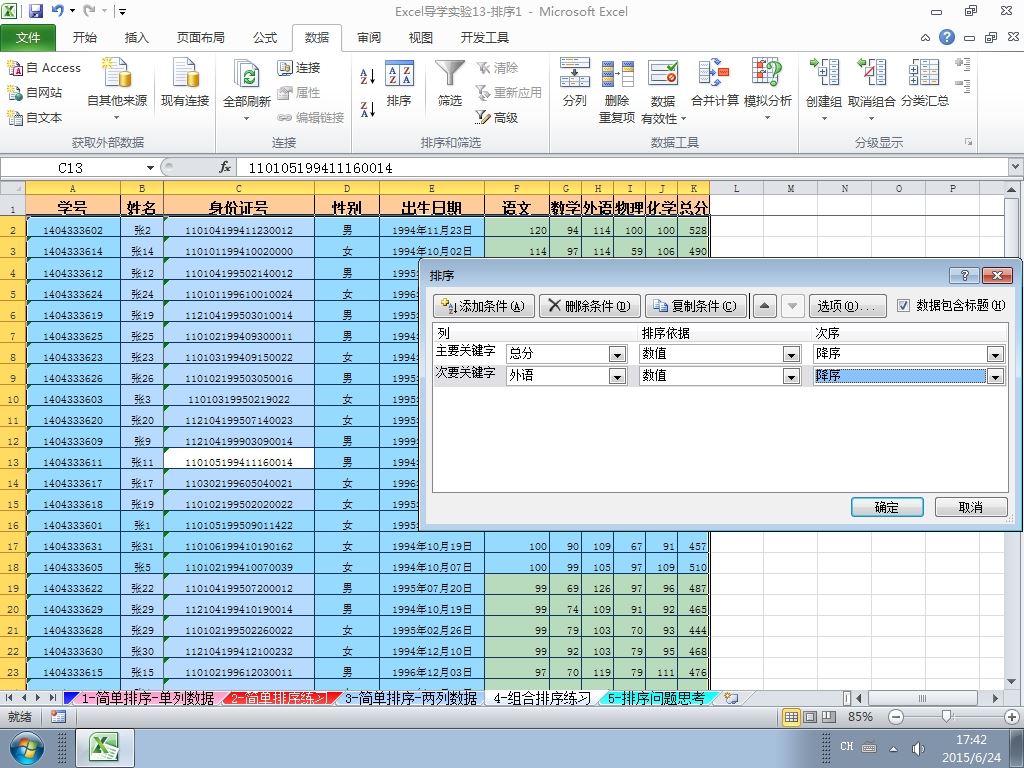This screenshot has width=1024, height=768.
Task: Switch to the 开始 ribbon tab
Action: click(x=85, y=38)
